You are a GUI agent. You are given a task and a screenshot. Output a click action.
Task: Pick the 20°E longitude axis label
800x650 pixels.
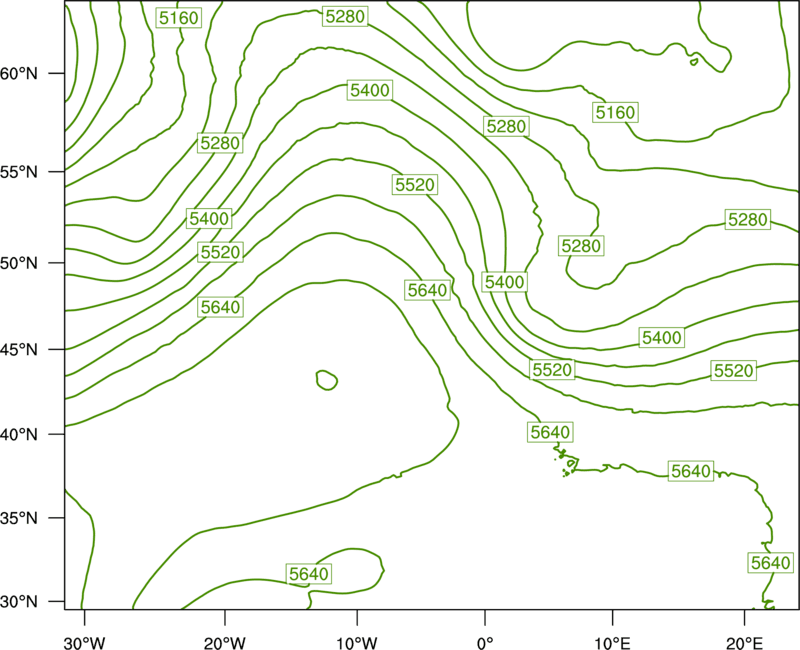coord(745,643)
